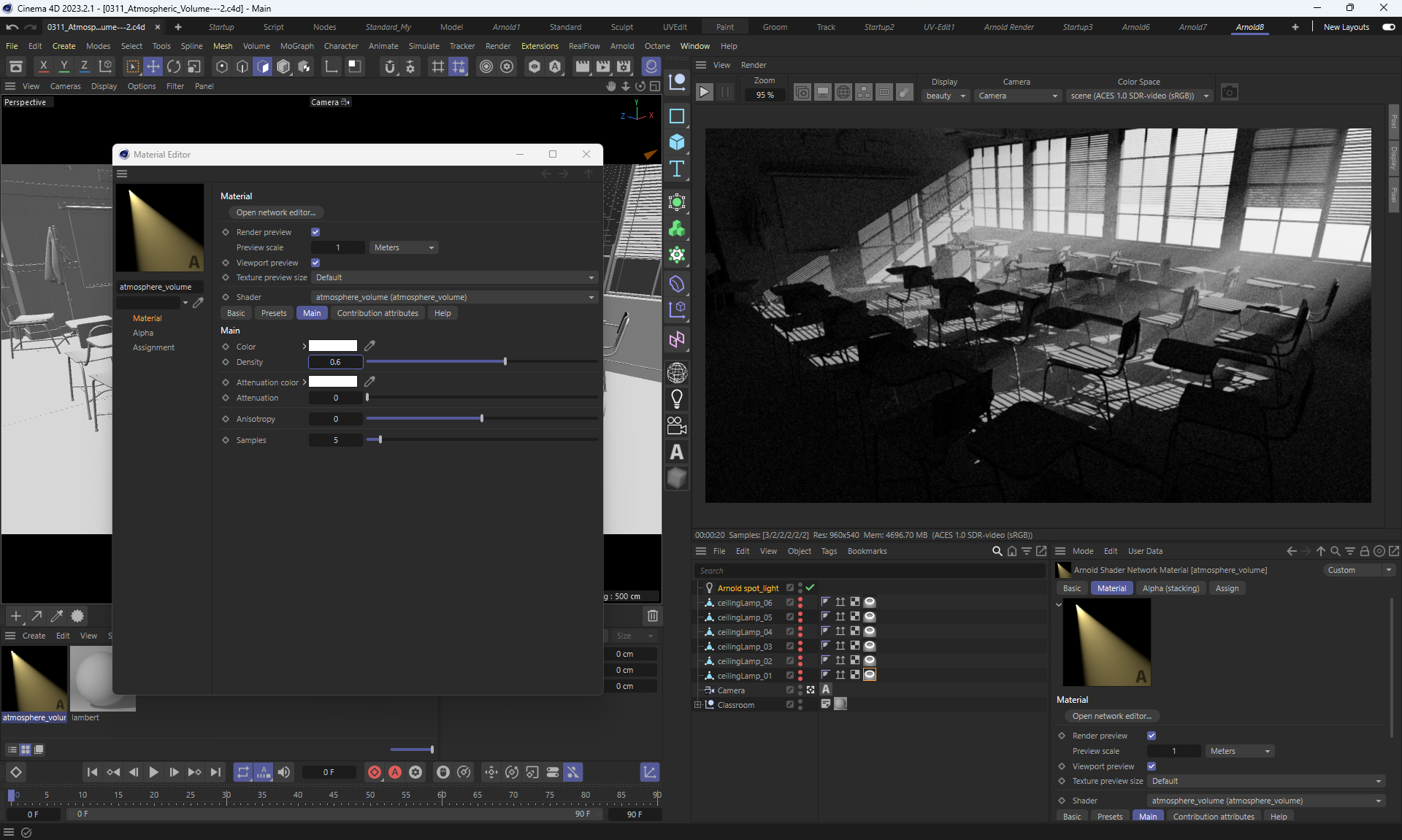Select the Rotate tool in the top toolbar
The image size is (1402, 840).
tap(174, 66)
